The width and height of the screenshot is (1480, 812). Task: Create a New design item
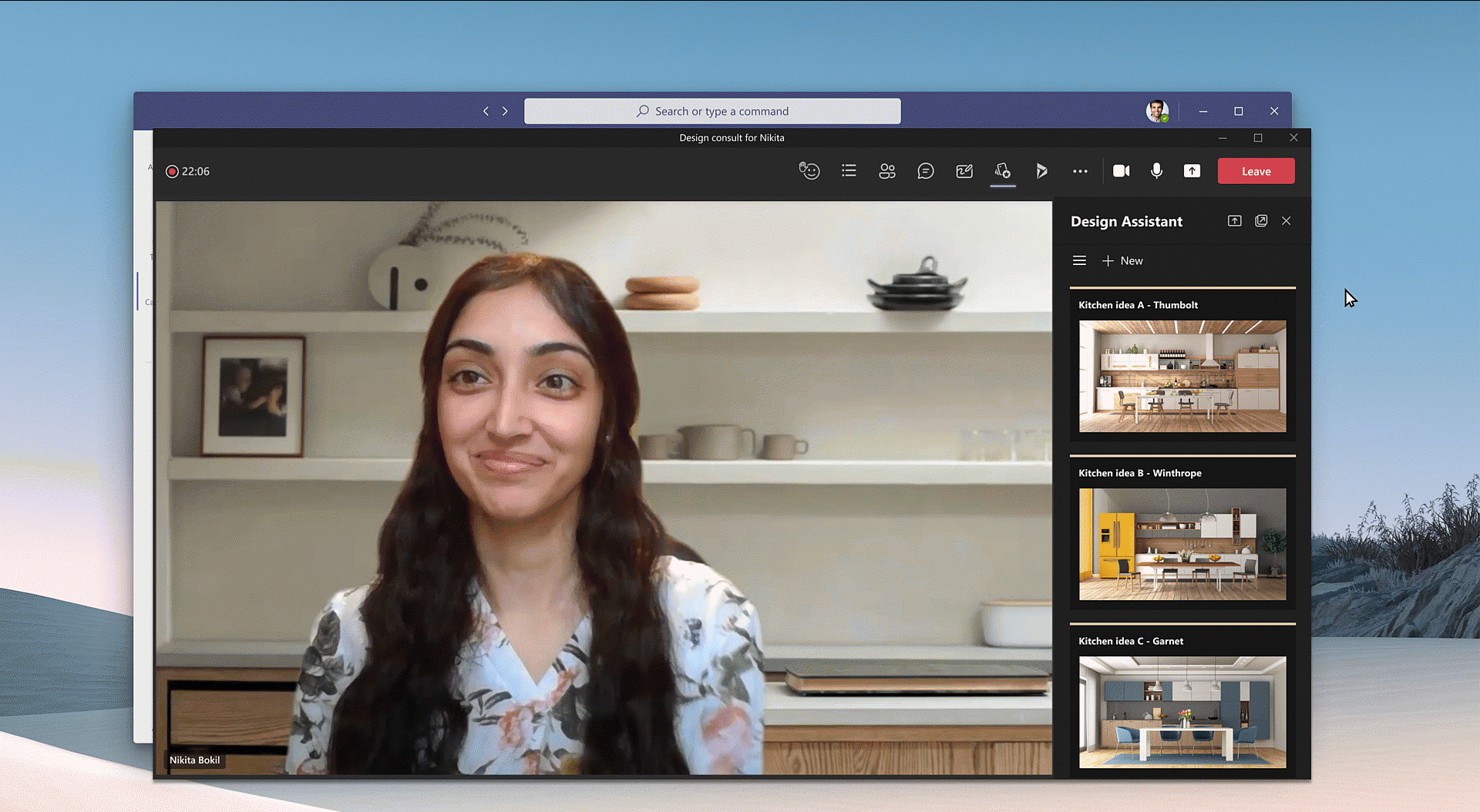pos(1122,261)
